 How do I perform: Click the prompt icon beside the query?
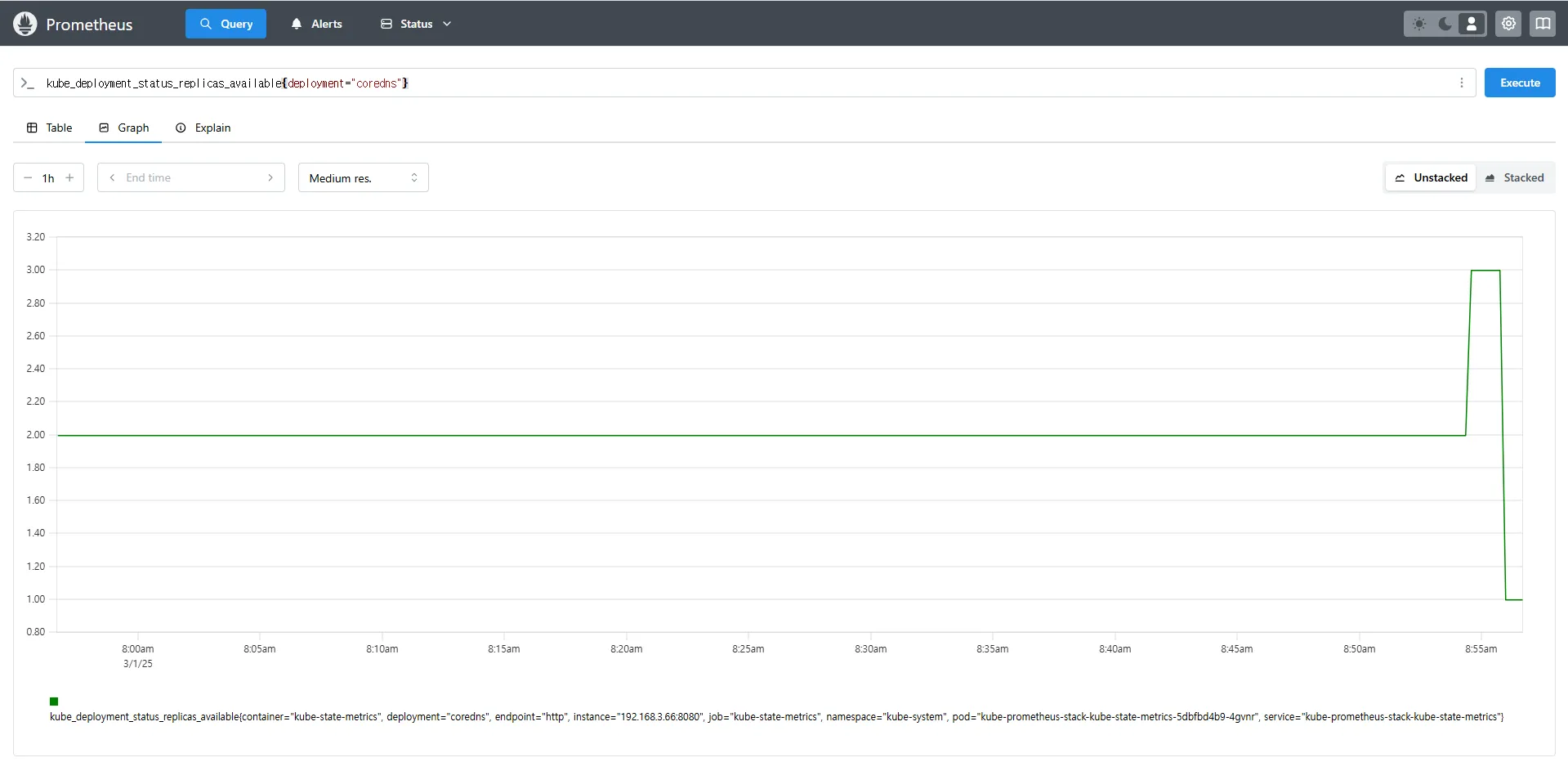[x=28, y=83]
